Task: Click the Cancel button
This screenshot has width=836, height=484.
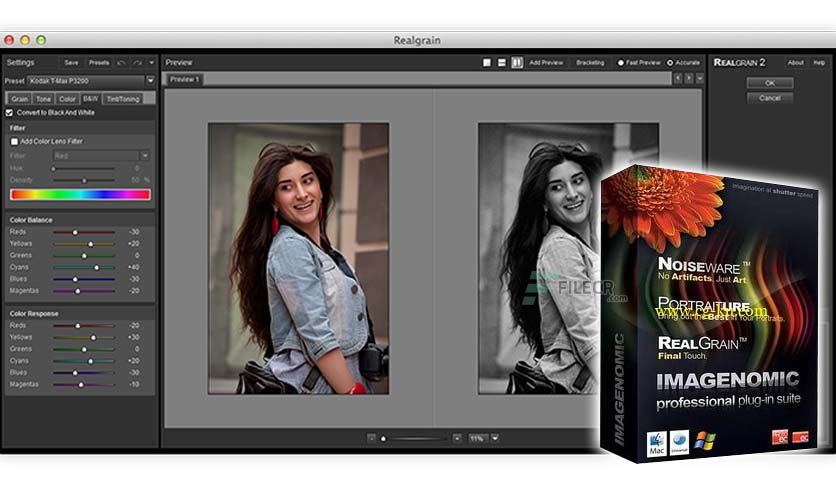Action: click(770, 98)
